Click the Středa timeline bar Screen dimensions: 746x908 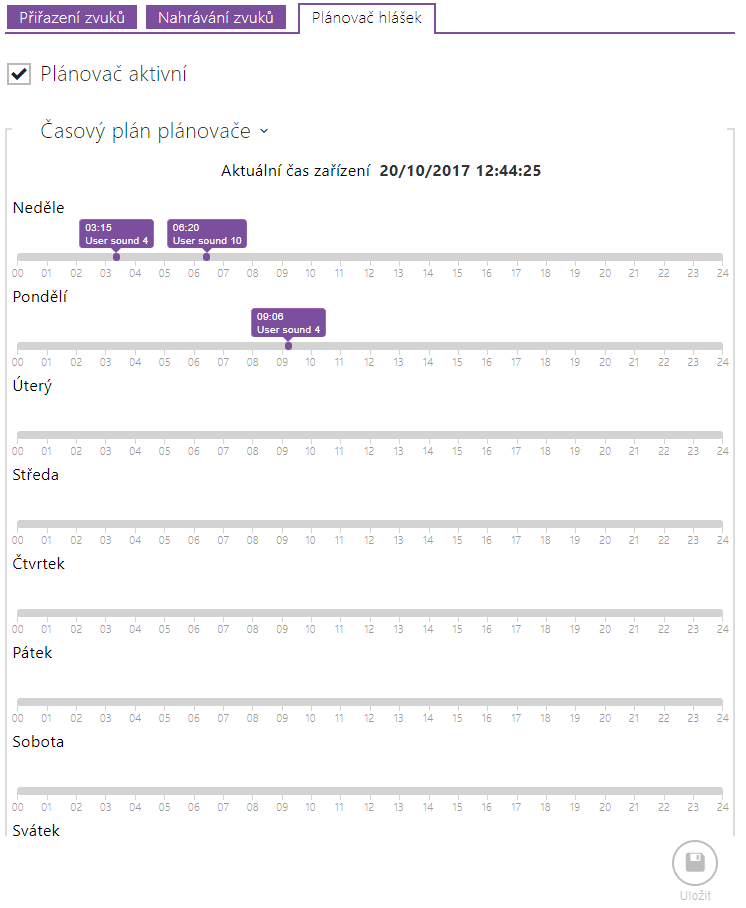click(x=370, y=524)
